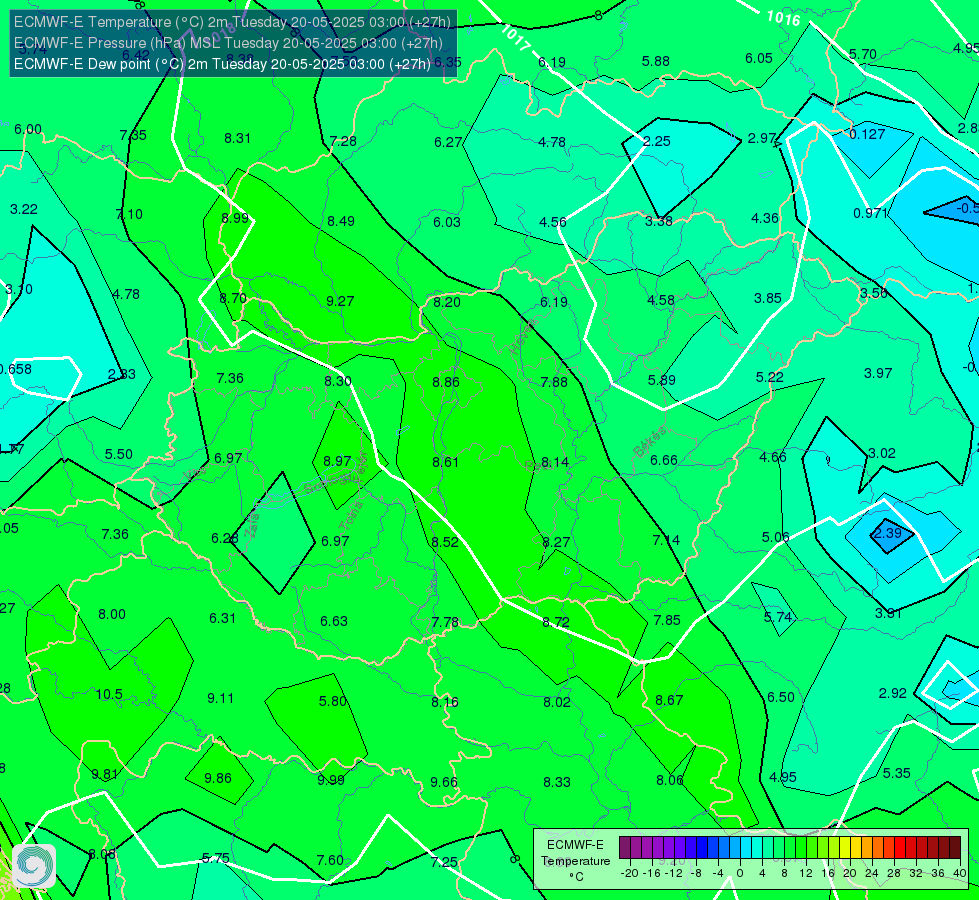Screen dimensions: 979x900
Task: Click the Heves county label
Action: click(x=523, y=336)
